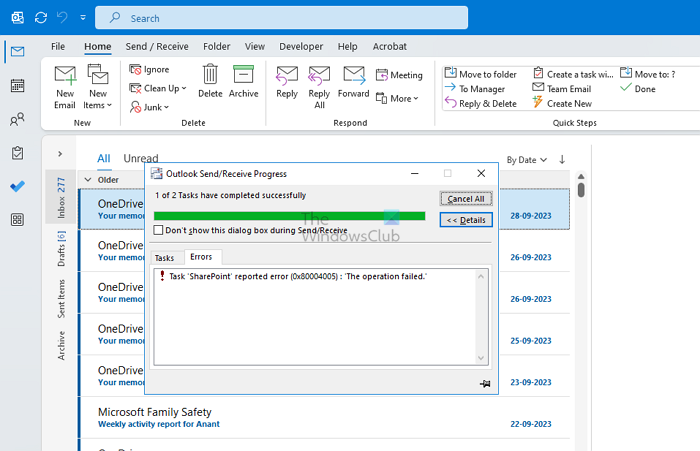Run the Team Email quick step

pos(562,89)
